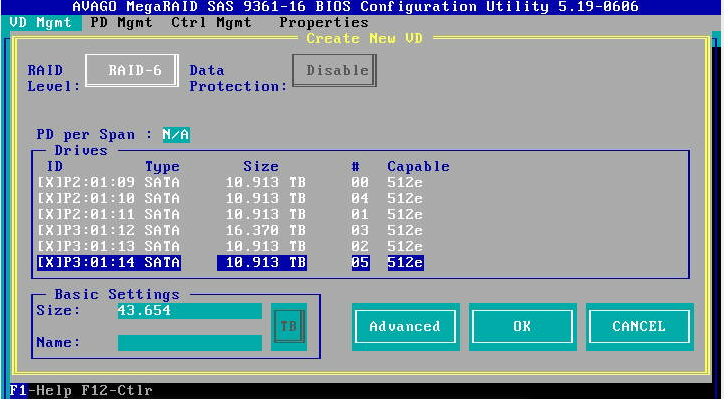724x399 pixels.
Task: Click SATA type of drive P2:01:10
Action: [162, 199]
